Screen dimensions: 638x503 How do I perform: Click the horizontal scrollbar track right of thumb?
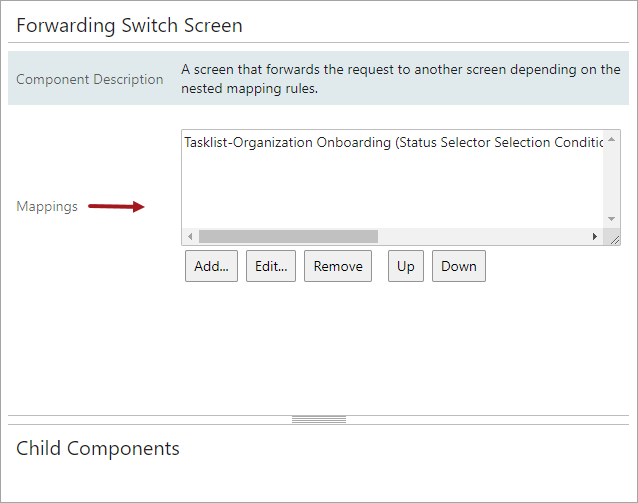[x=482, y=236]
